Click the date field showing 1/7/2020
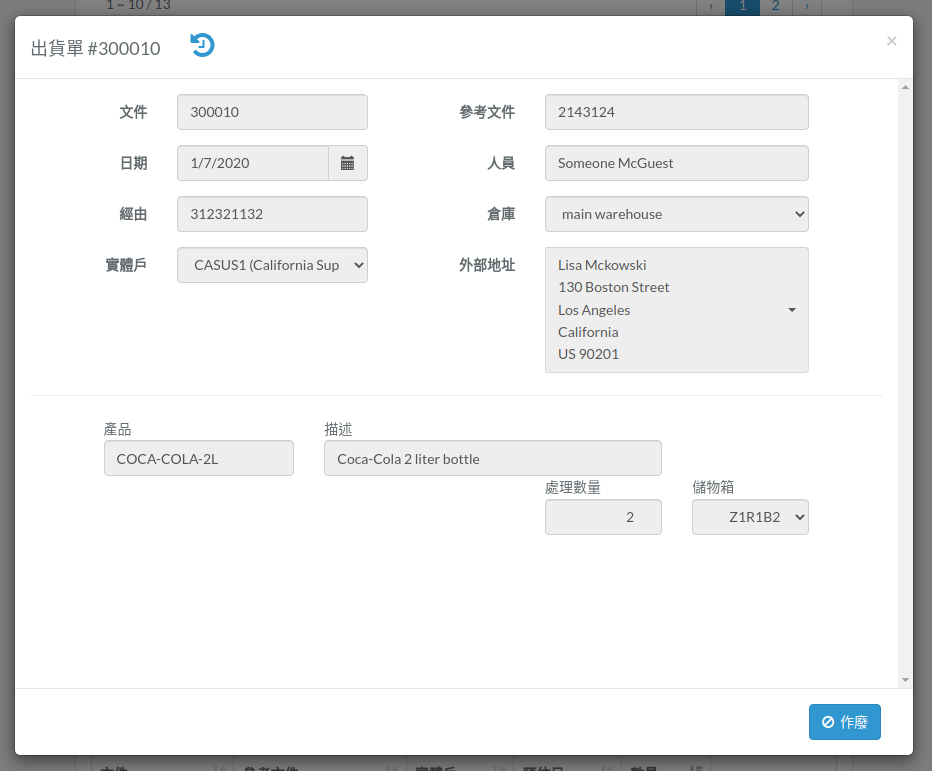The image size is (932, 771). (253, 163)
